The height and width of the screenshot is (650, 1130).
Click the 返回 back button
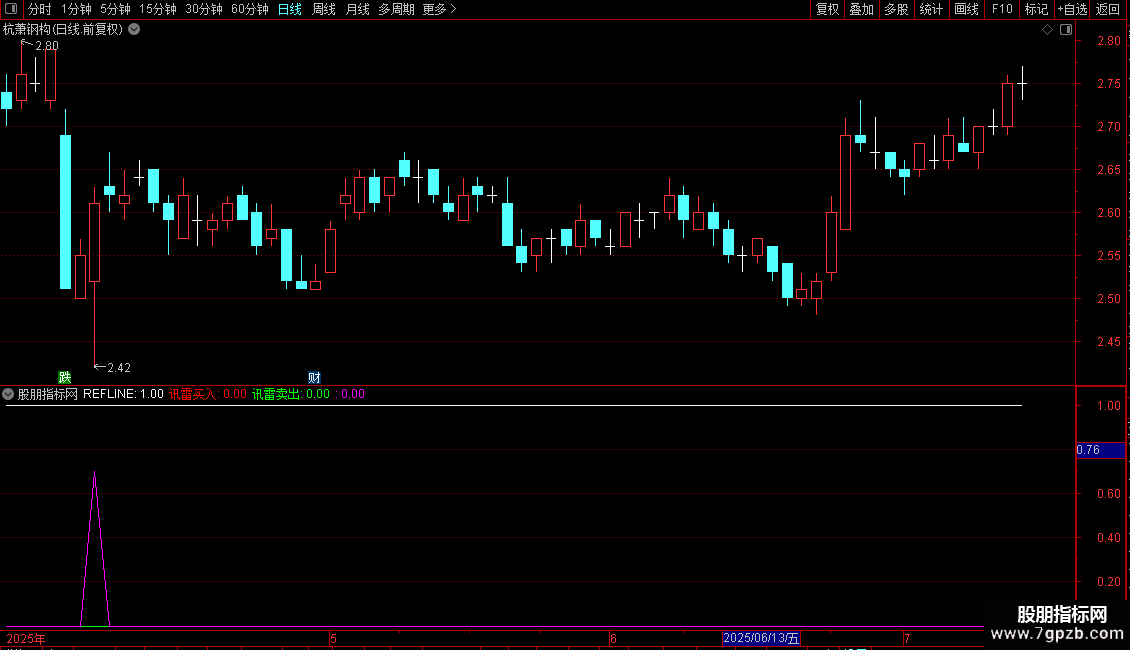(x=1108, y=9)
